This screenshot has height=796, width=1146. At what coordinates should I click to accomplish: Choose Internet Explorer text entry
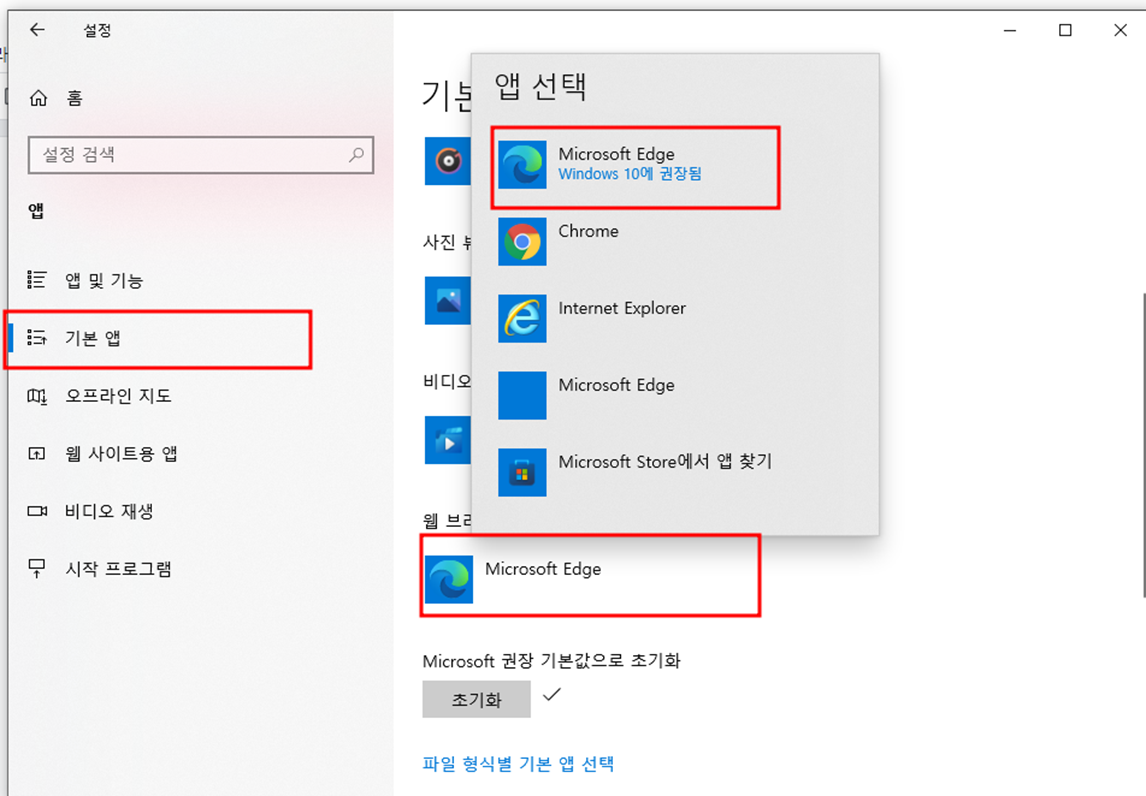(x=622, y=308)
